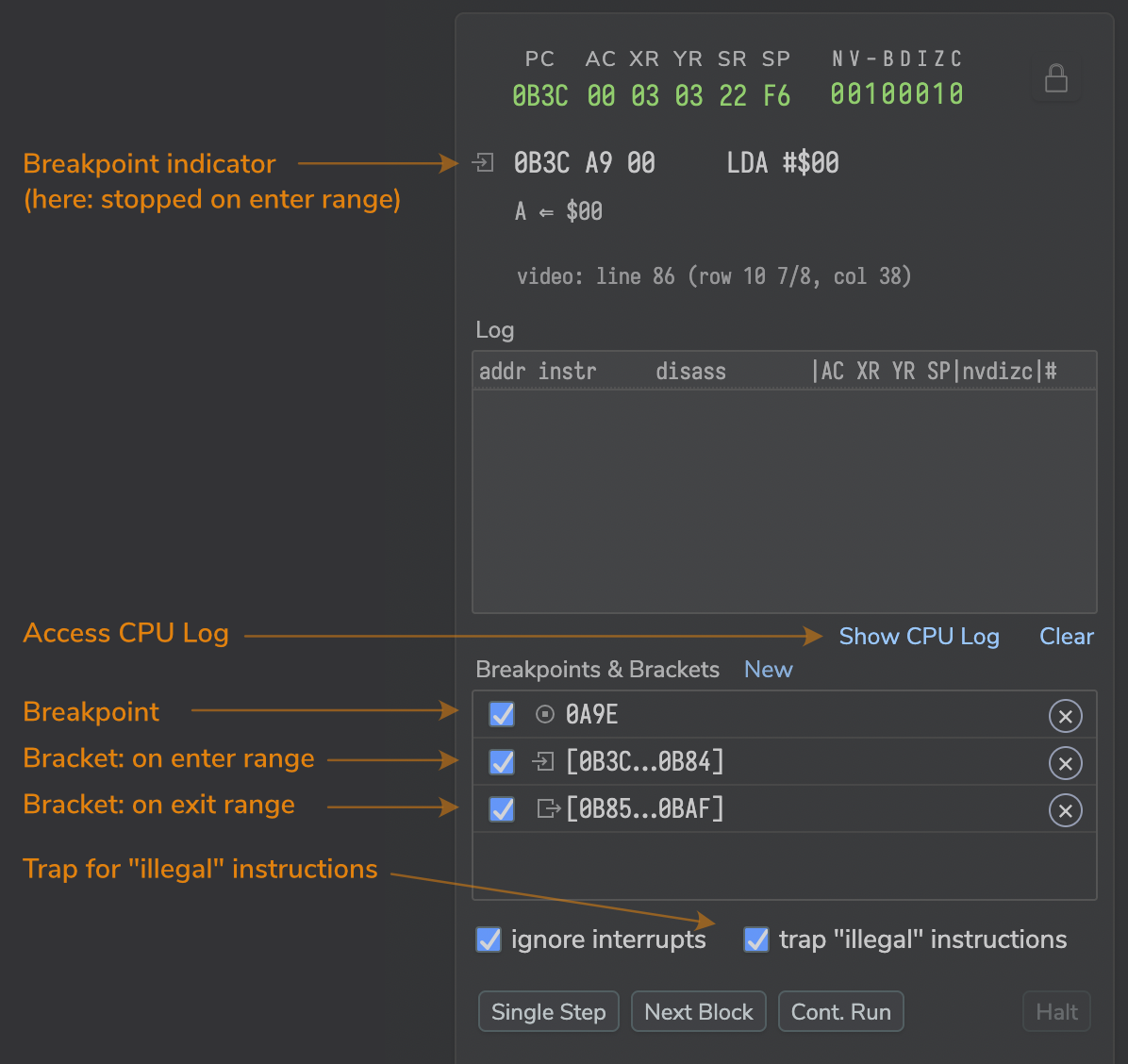Click the Next Block button
The height and width of the screenshot is (1064, 1128).
tap(699, 1011)
